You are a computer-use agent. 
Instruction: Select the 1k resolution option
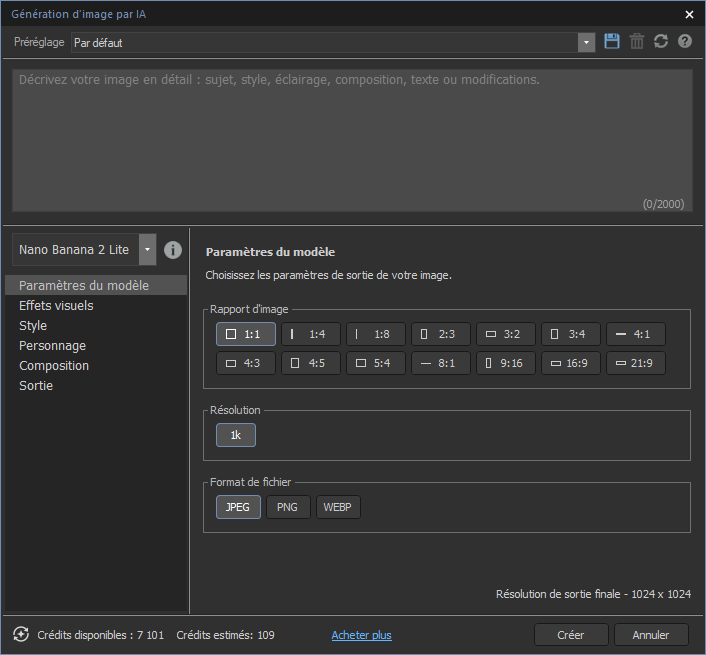click(x=236, y=435)
